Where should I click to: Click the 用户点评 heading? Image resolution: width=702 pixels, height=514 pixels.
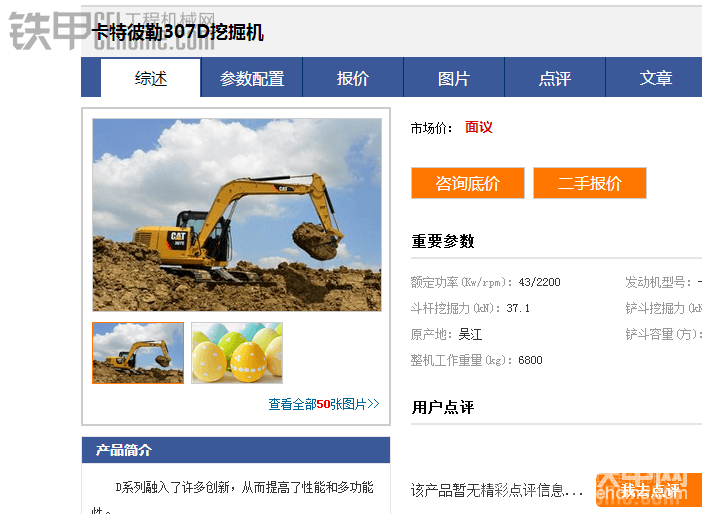click(x=443, y=407)
